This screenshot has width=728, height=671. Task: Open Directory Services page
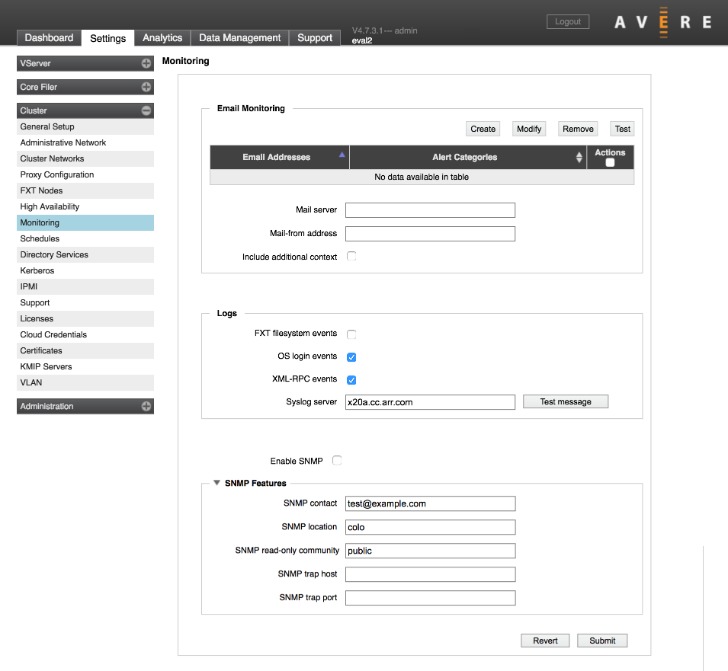[85, 255]
